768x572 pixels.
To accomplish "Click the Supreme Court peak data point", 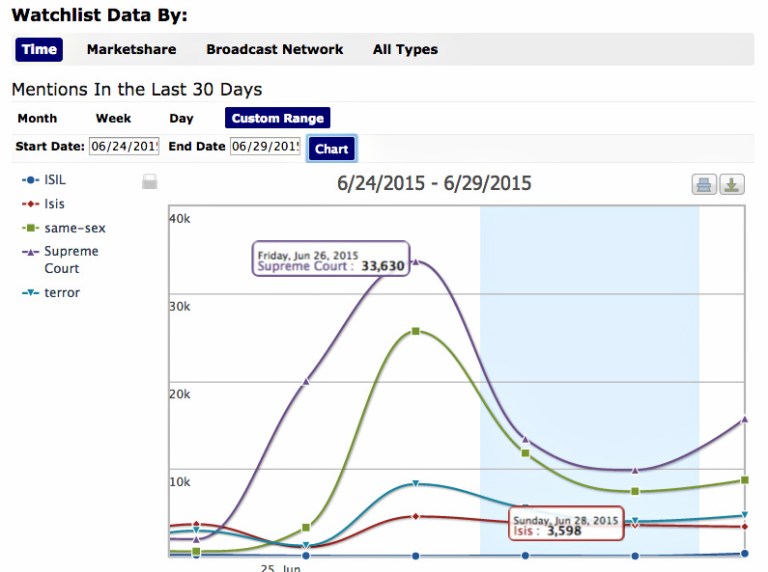I will pos(416,260).
